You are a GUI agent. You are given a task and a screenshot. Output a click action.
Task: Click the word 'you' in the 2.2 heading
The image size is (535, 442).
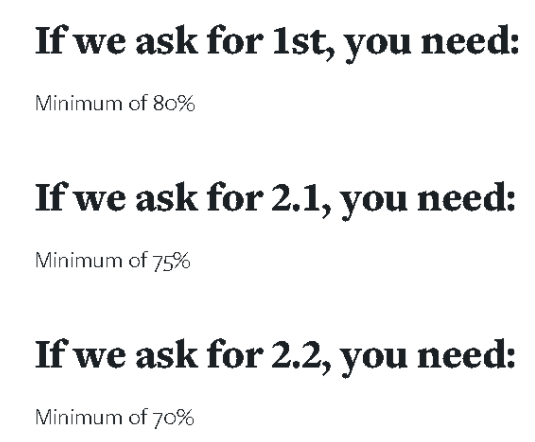pos(374,360)
